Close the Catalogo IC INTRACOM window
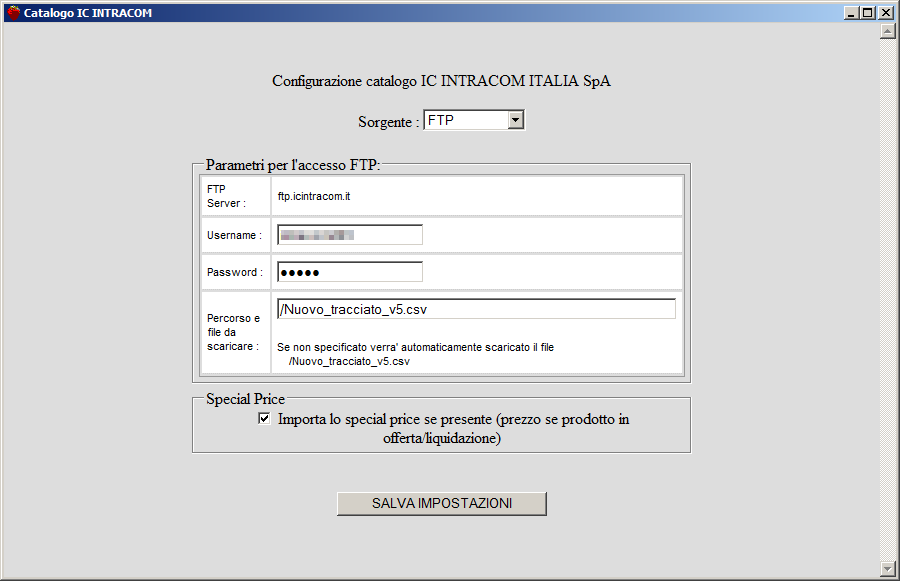The image size is (900, 581). click(886, 13)
